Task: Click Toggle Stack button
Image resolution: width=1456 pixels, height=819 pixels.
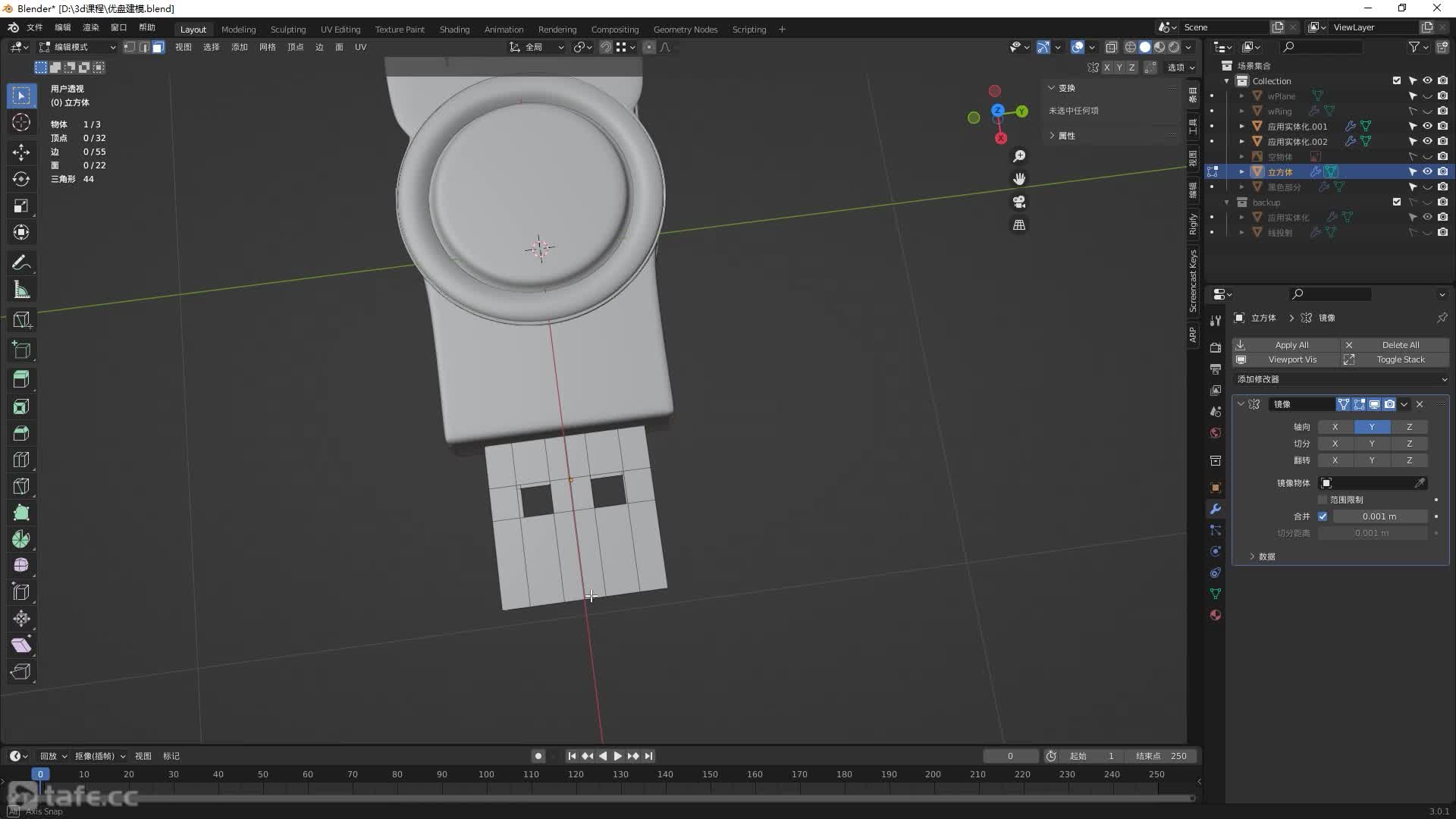Action: coord(1395,359)
